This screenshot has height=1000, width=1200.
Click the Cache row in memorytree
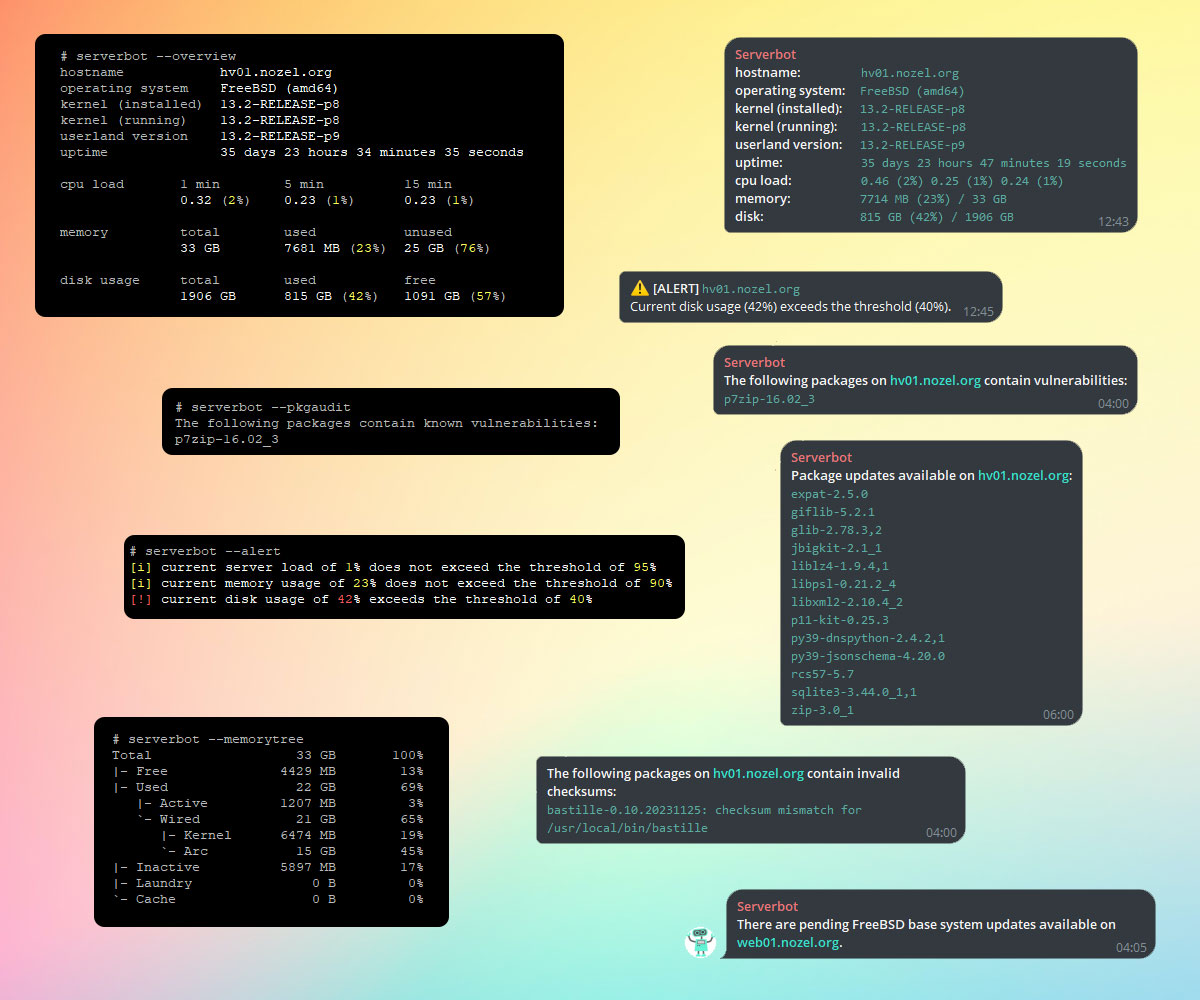[x=268, y=899]
